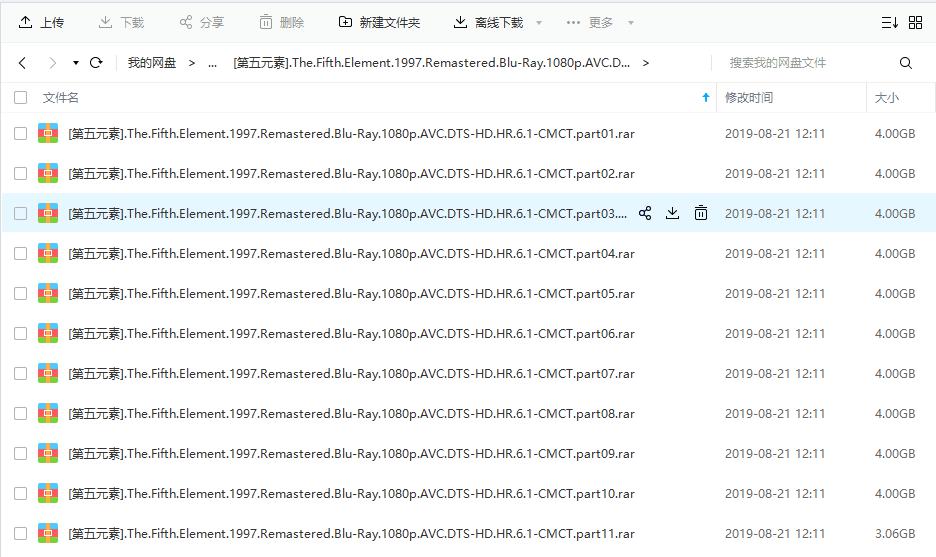936x557 pixels.
Task: Select the file name ending part08.rar
Action: (351, 413)
